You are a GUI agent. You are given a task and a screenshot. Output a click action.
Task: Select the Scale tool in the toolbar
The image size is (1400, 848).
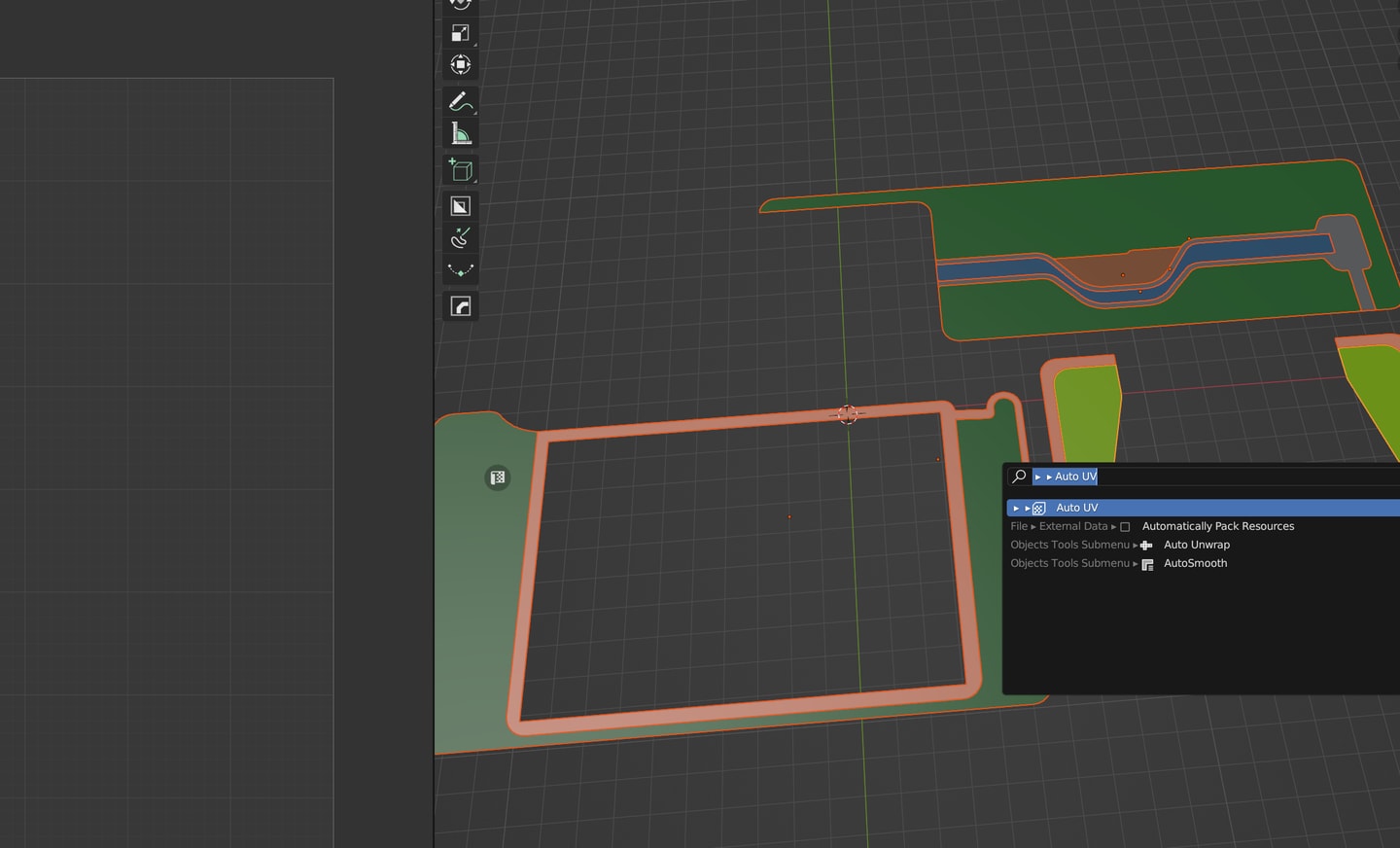tap(461, 33)
